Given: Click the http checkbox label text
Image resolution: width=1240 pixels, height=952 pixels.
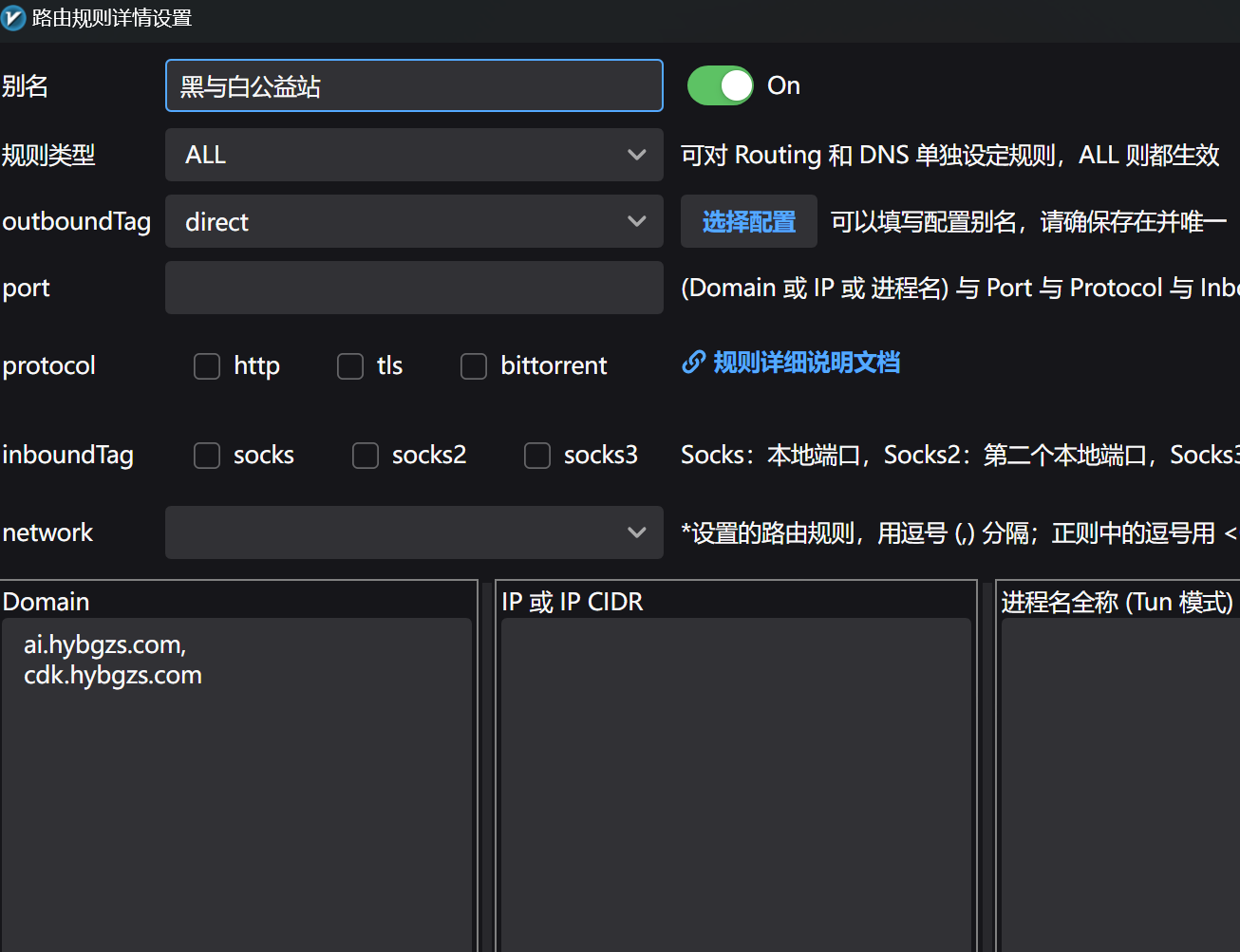Looking at the screenshot, I should point(256,366).
